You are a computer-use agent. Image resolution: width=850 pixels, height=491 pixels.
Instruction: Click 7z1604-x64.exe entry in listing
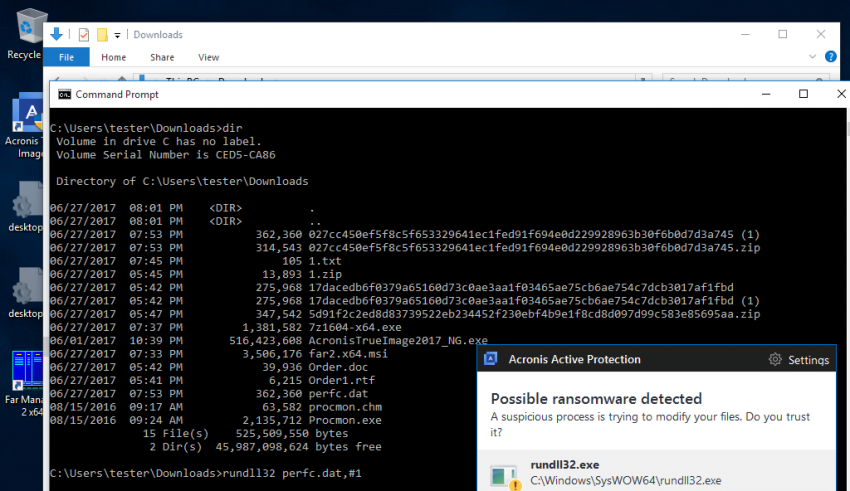coord(355,327)
